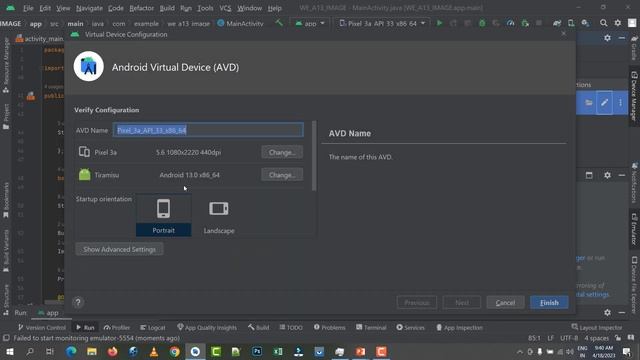Open Microsoft Edge from the taskbar
This screenshot has height=360, width=640.
click(x=71, y=351)
